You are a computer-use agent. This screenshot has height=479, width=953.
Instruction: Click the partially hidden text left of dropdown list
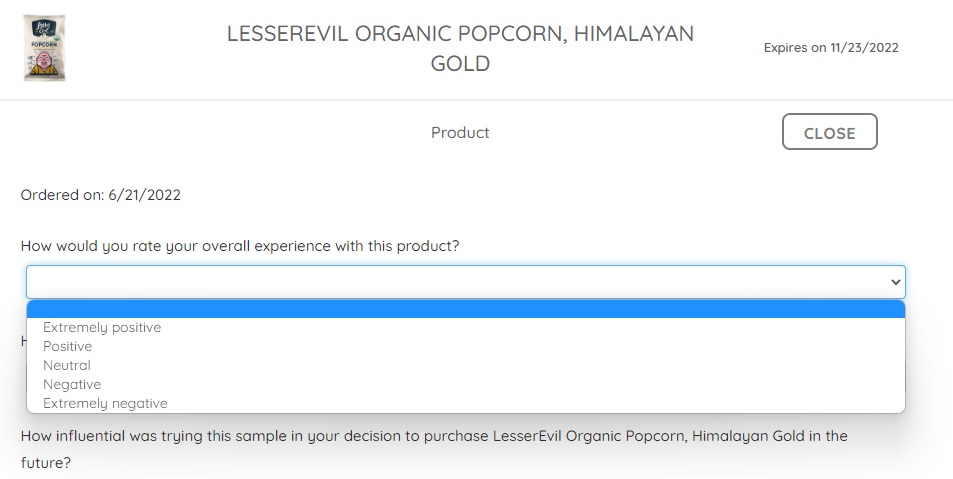coord(23,341)
